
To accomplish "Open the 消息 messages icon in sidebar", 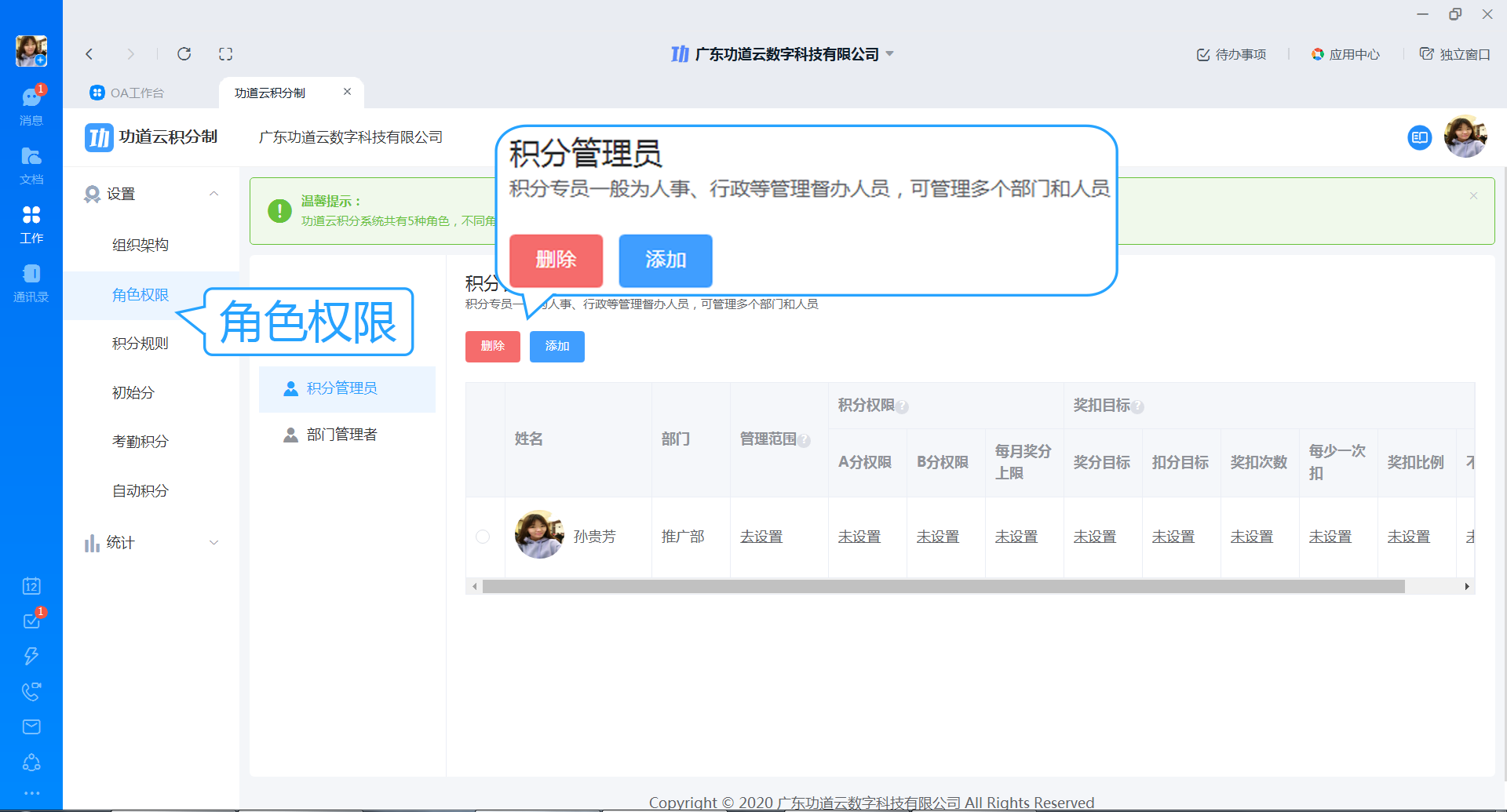I will click(x=31, y=105).
